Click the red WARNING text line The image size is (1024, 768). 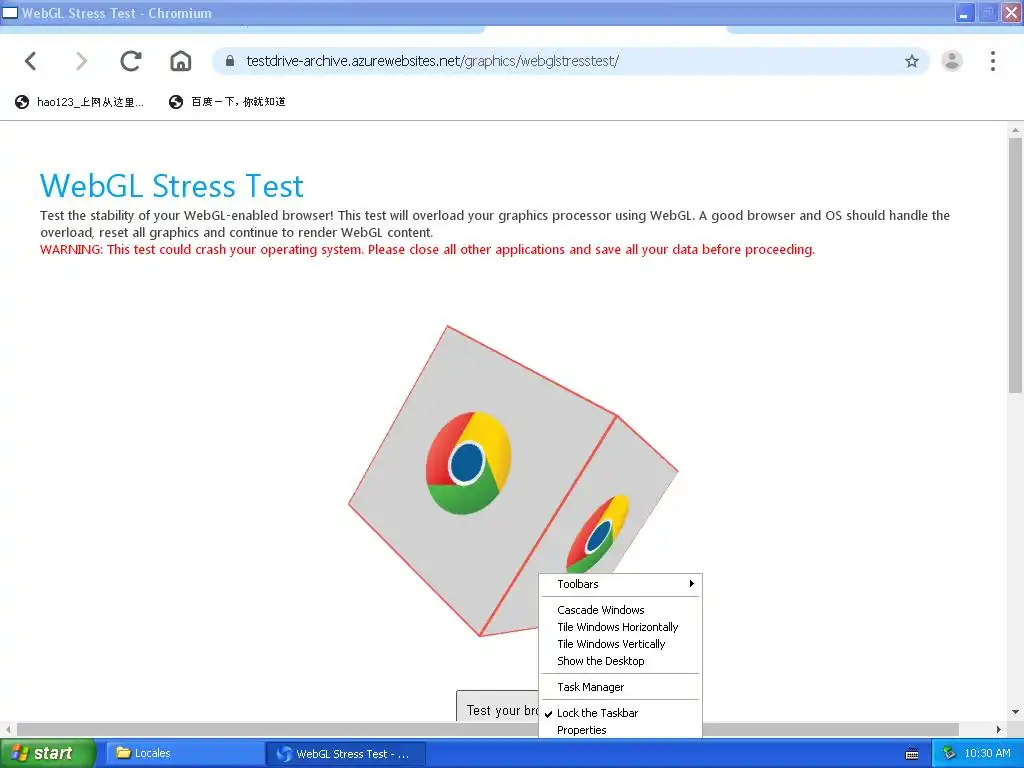tap(428, 249)
